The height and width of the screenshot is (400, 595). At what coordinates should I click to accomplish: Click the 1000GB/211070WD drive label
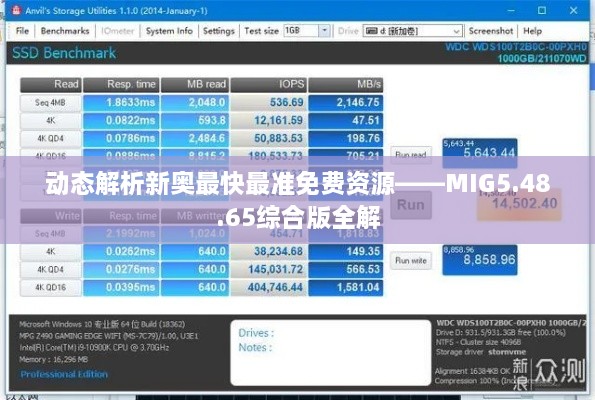tap(542, 59)
